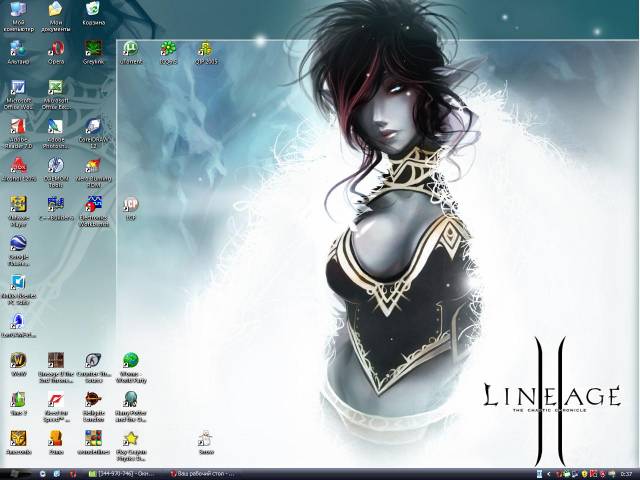Launch the Worms World Party shortcut

tap(131, 360)
